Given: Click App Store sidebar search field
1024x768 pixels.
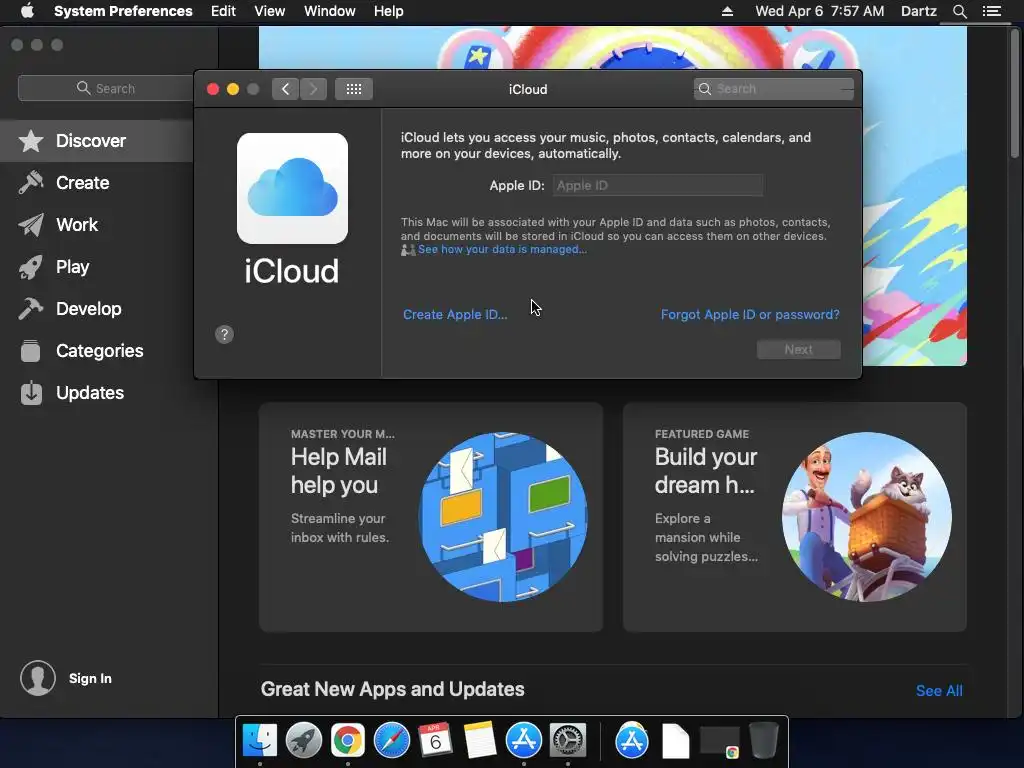Looking at the screenshot, I should pos(106,88).
